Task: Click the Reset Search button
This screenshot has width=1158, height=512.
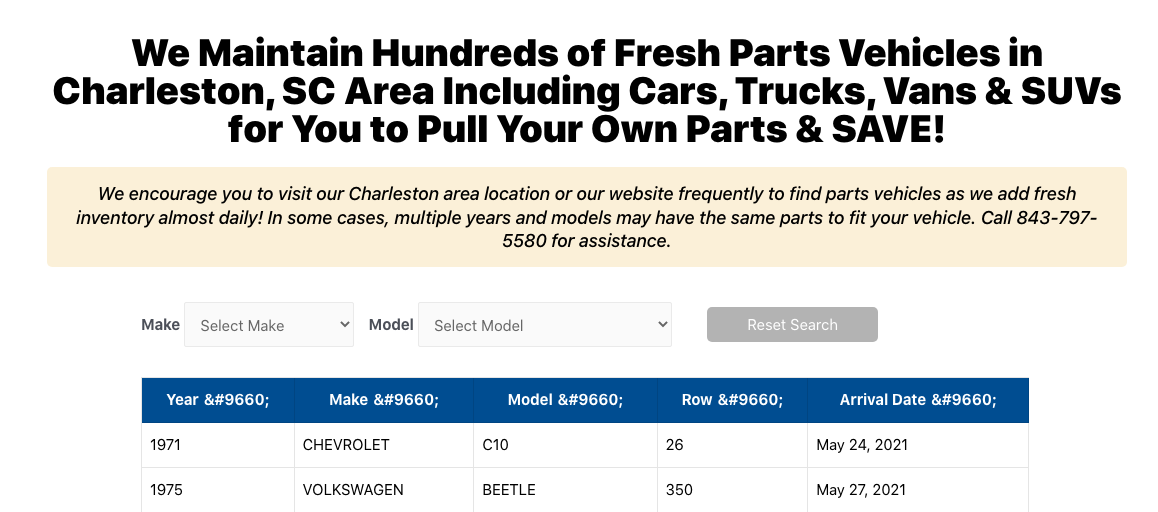Action: point(792,324)
